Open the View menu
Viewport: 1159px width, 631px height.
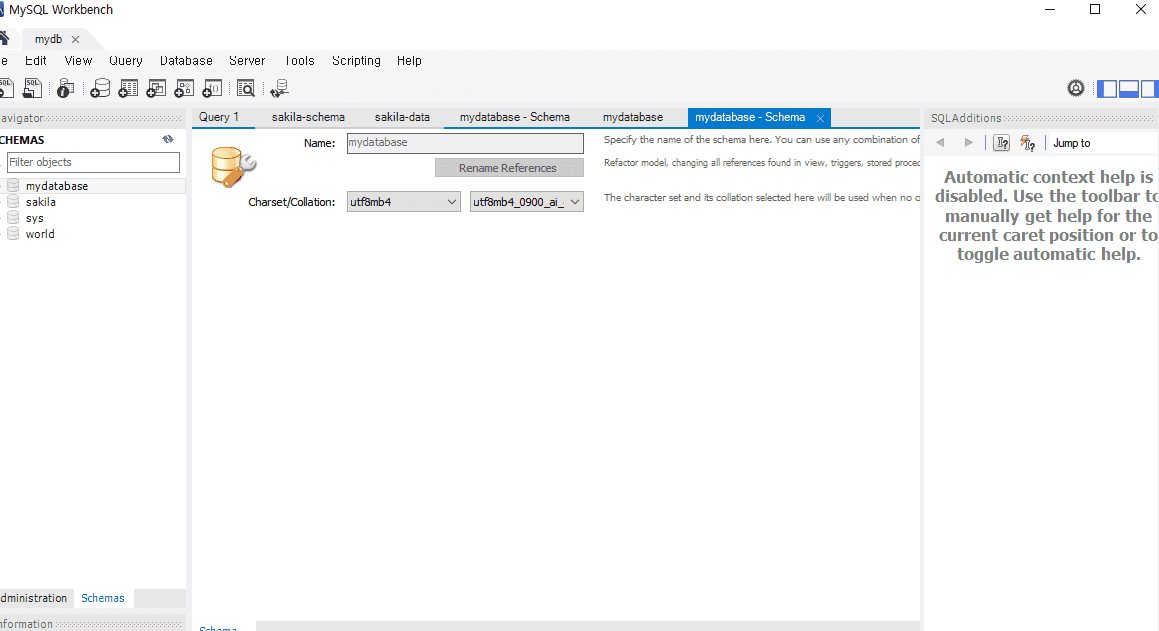[x=78, y=61]
